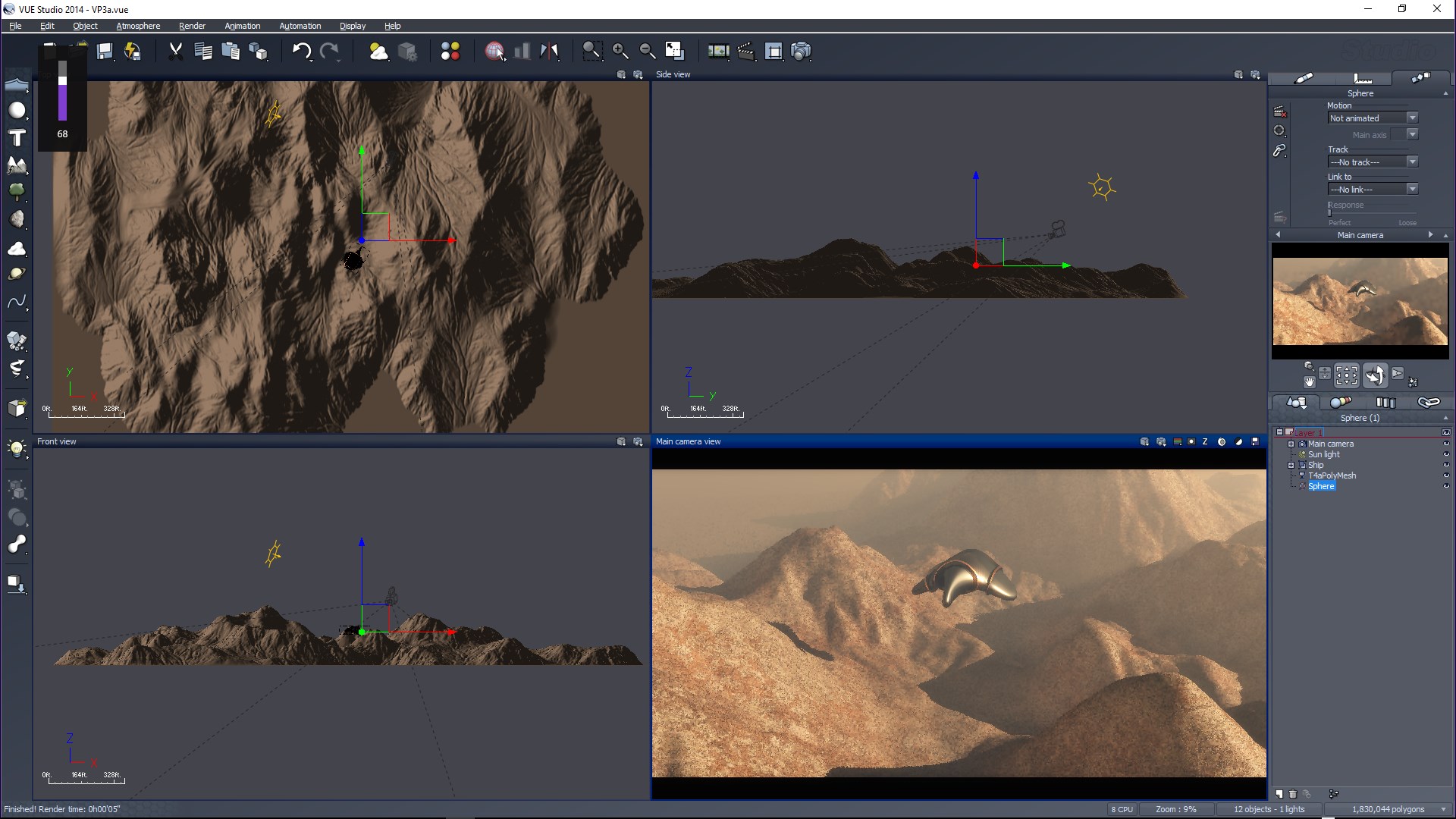
Task: Click the Cut scissors icon
Action: [x=175, y=52]
